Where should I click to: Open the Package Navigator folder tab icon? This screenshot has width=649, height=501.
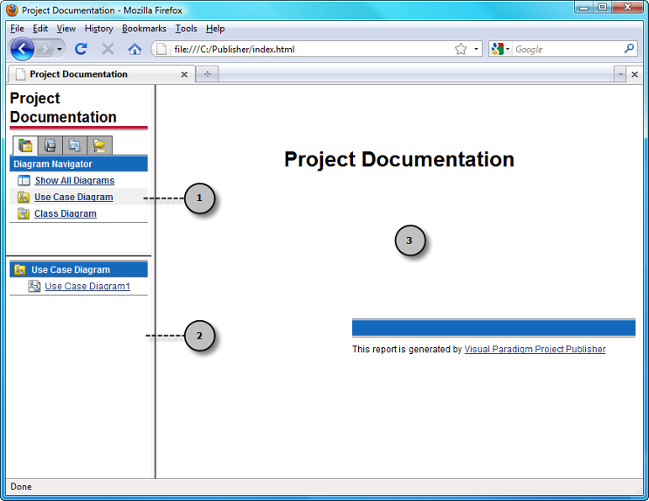click(x=100, y=146)
